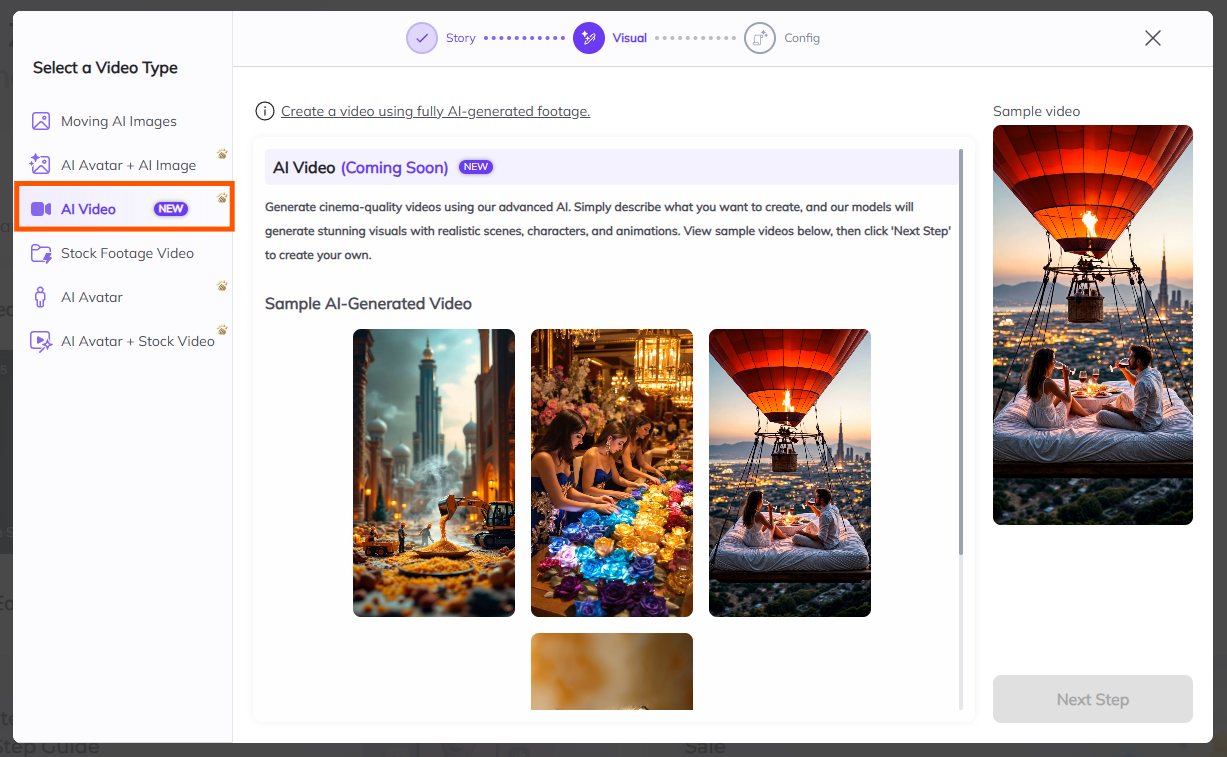Click the Sample video label
This screenshot has width=1227, height=757.
pos(1037,111)
